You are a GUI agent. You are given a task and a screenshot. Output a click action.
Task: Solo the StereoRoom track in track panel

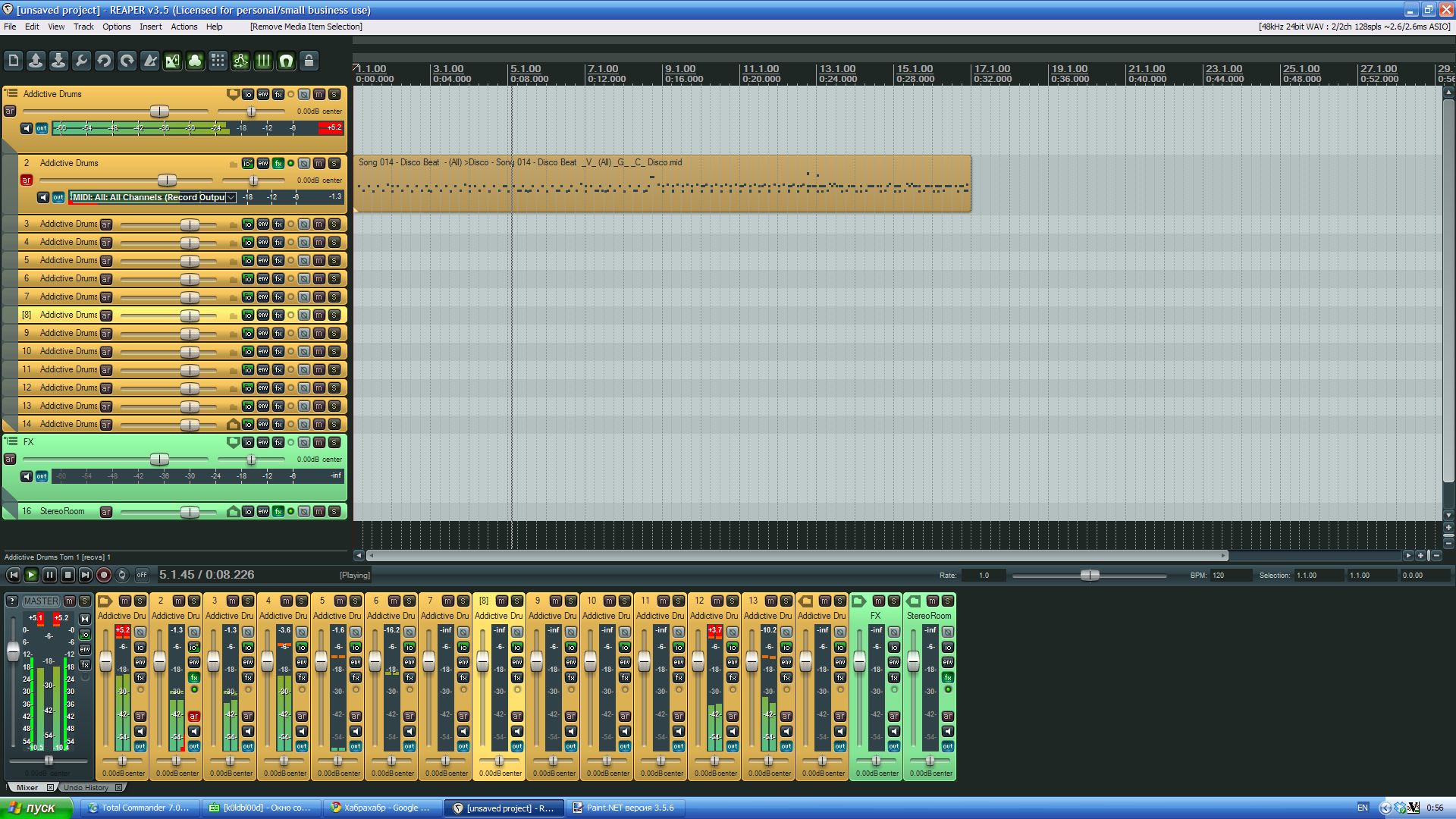[334, 511]
